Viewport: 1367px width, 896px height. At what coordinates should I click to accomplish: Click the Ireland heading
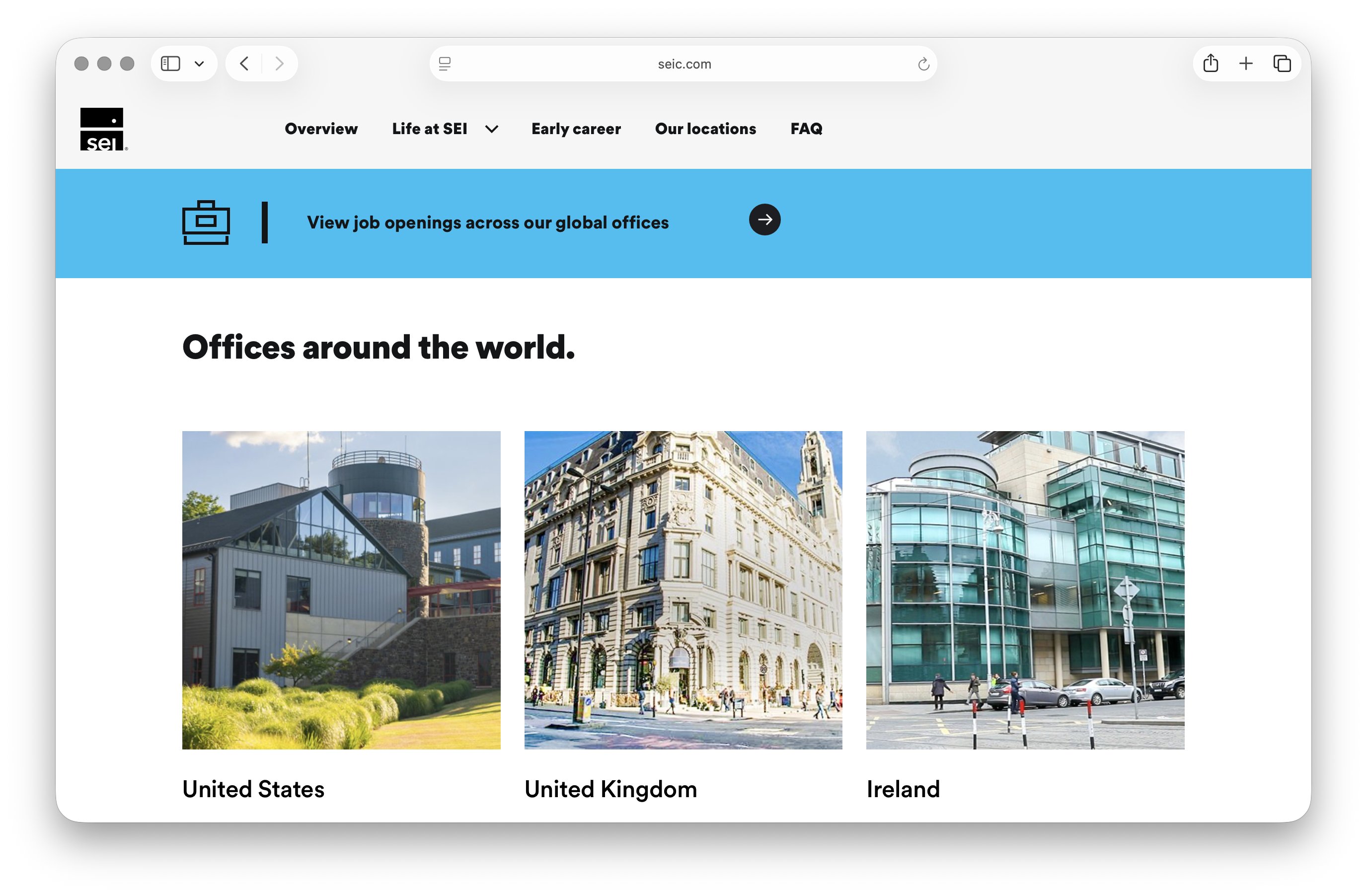point(903,789)
